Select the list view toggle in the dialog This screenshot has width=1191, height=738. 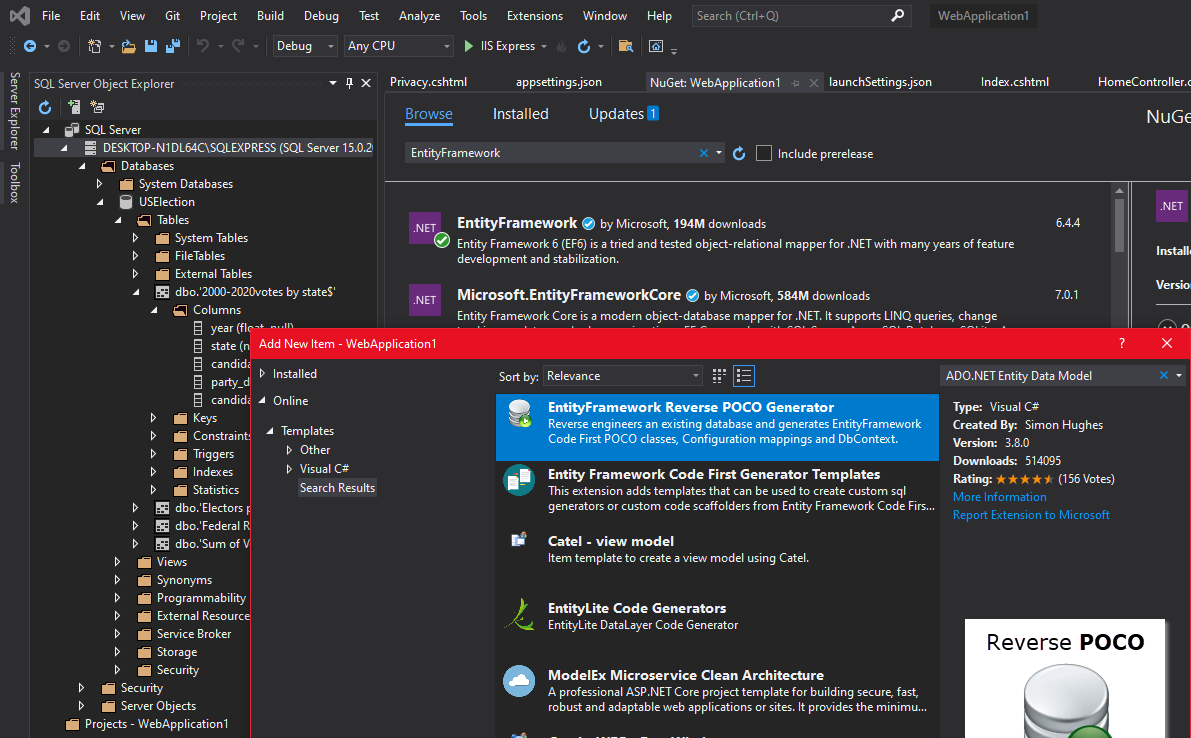pos(744,375)
